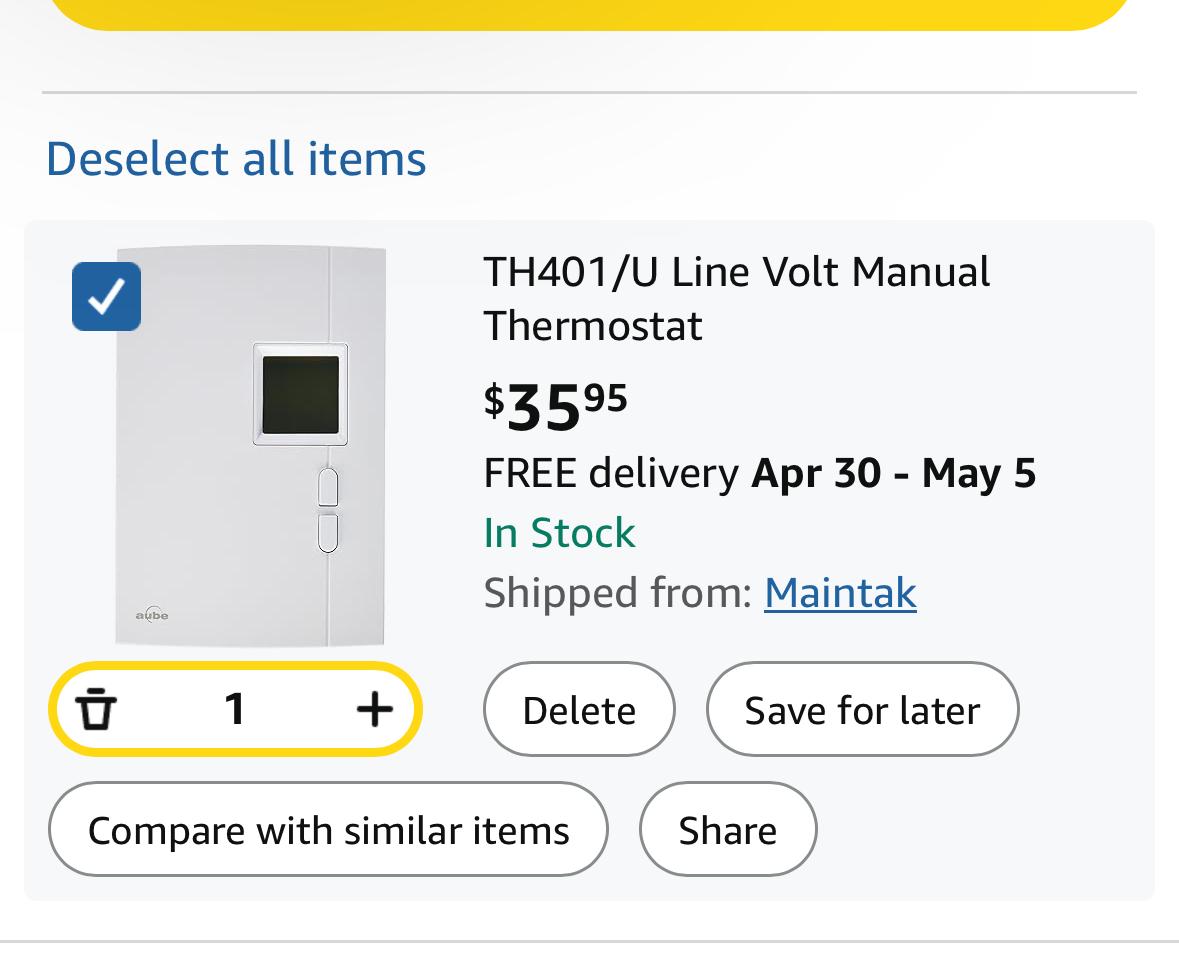
Task: Open Compare with similar items
Action: click(x=328, y=829)
